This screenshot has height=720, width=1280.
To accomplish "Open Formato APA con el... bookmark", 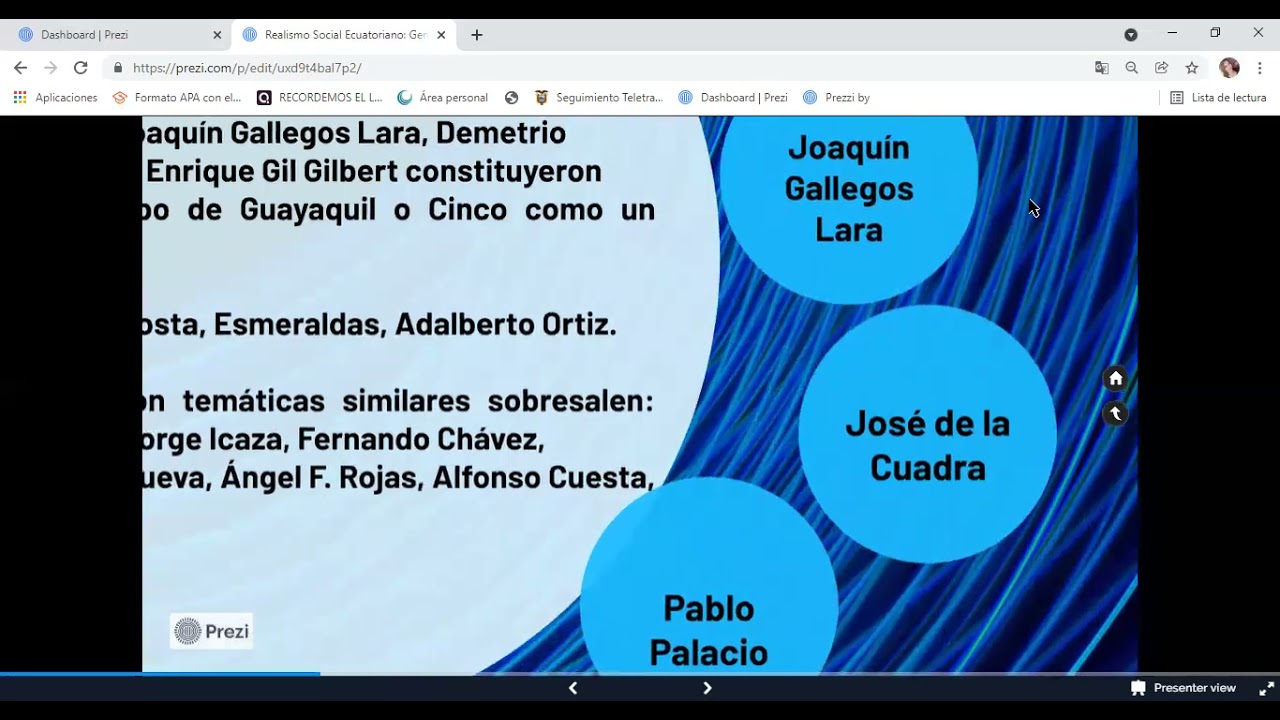I will [177, 98].
